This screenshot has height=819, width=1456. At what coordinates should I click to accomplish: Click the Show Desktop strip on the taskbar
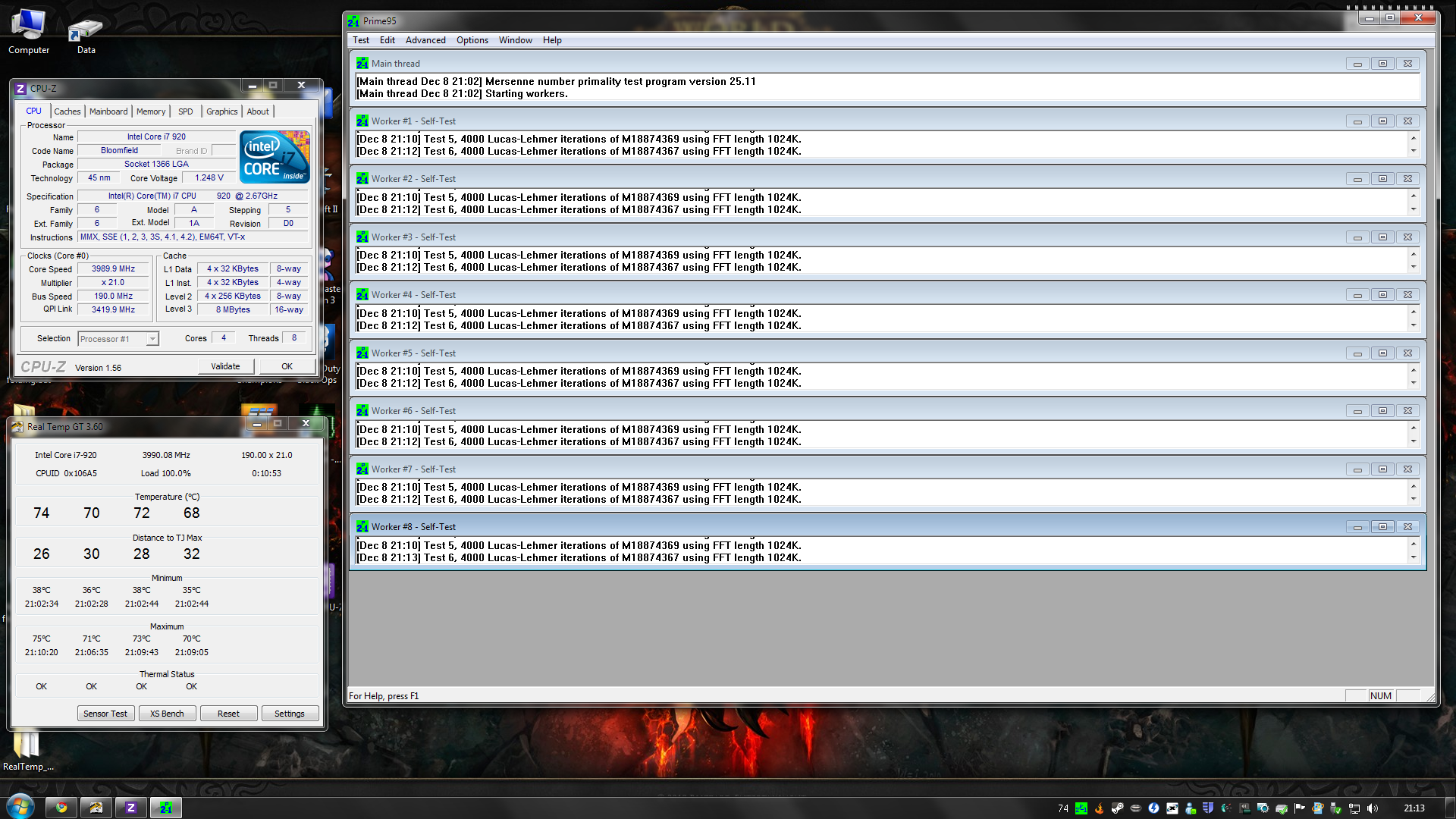[x=1449, y=808]
